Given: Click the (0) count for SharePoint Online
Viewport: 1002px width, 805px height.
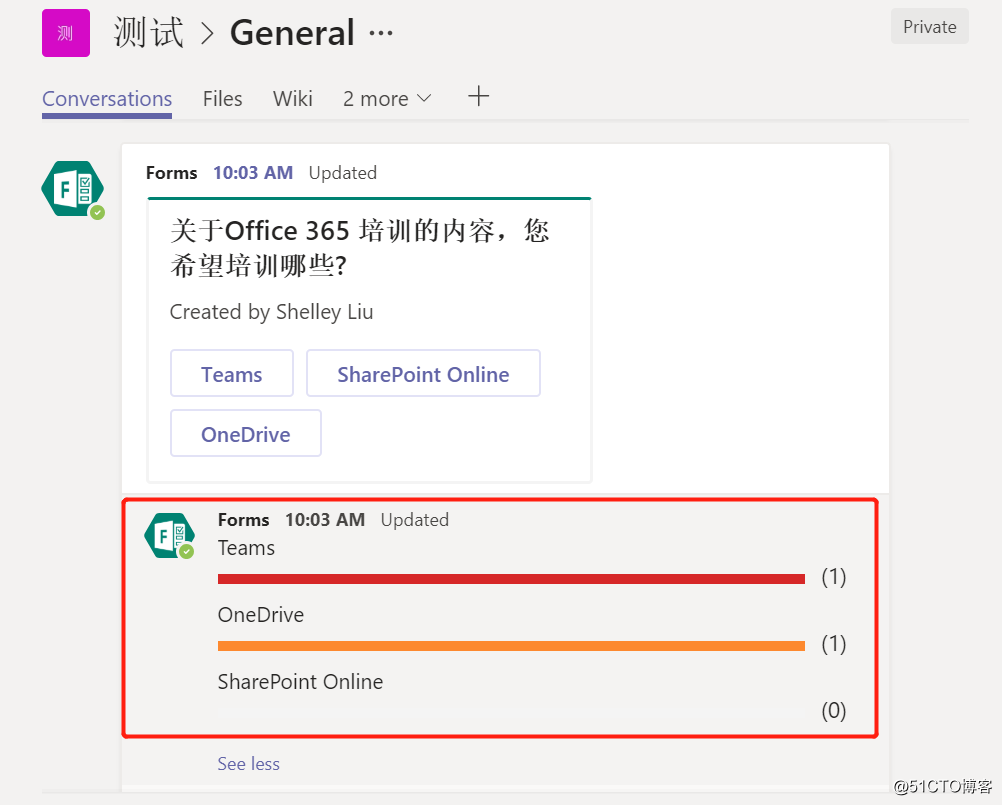Looking at the screenshot, I should point(833,710).
